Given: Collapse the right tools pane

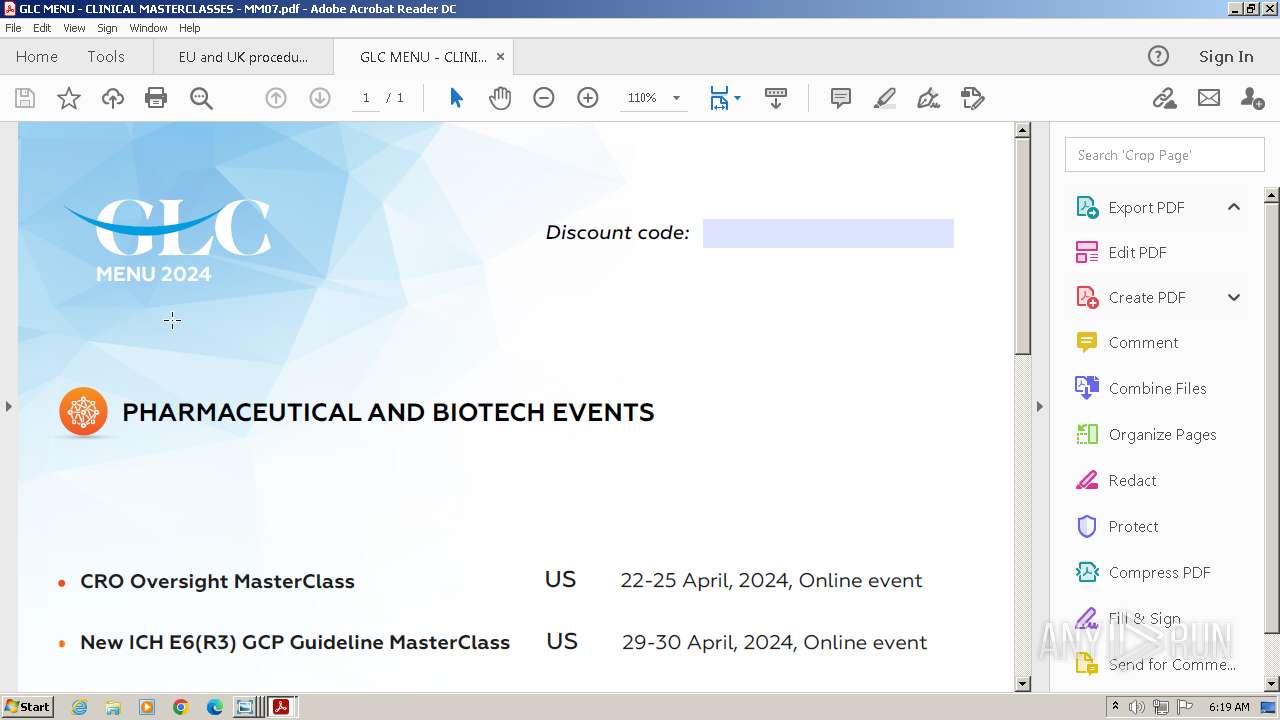Looking at the screenshot, I should [1039, 406].
